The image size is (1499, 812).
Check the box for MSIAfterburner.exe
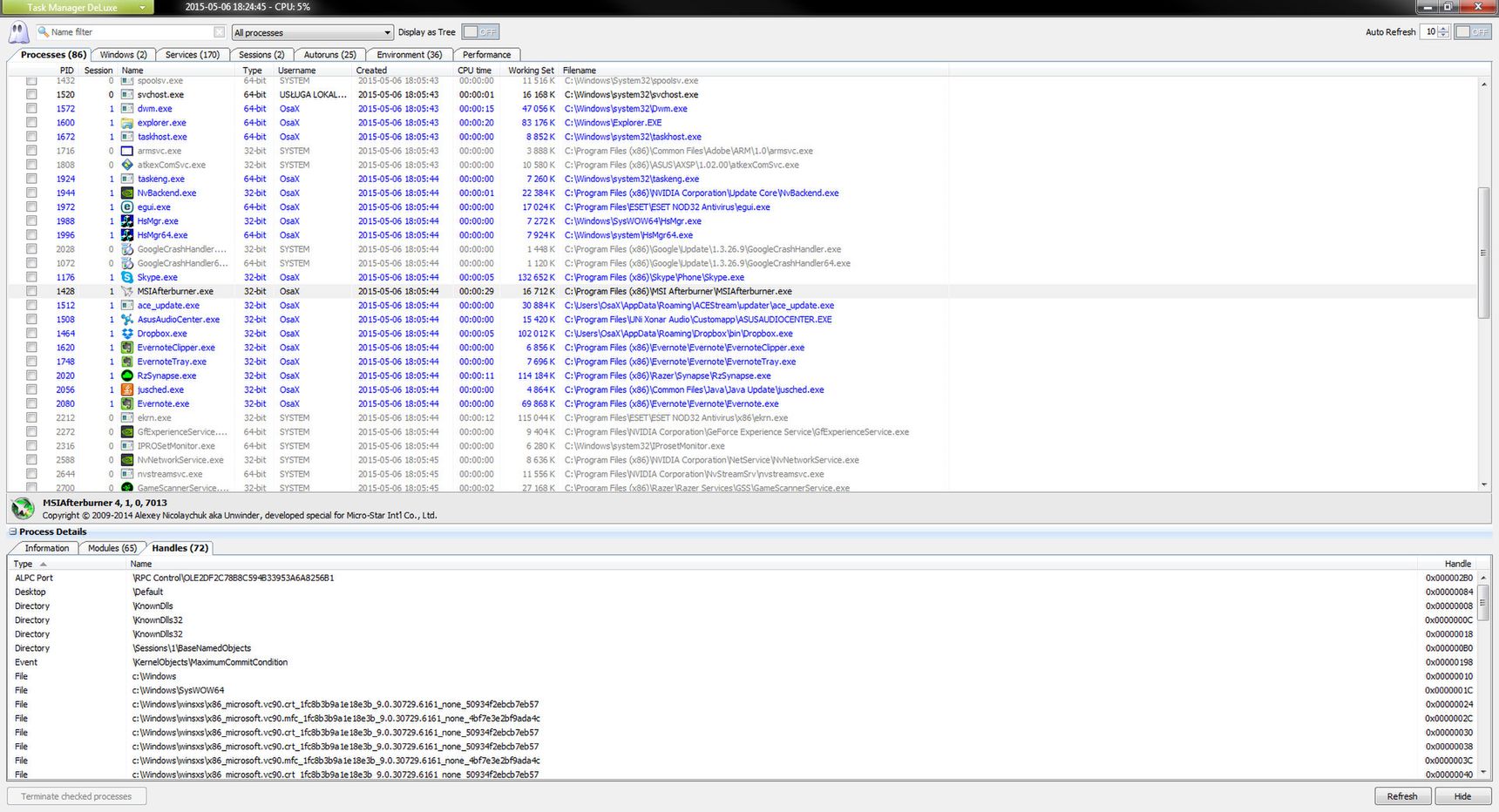(31, 291)
